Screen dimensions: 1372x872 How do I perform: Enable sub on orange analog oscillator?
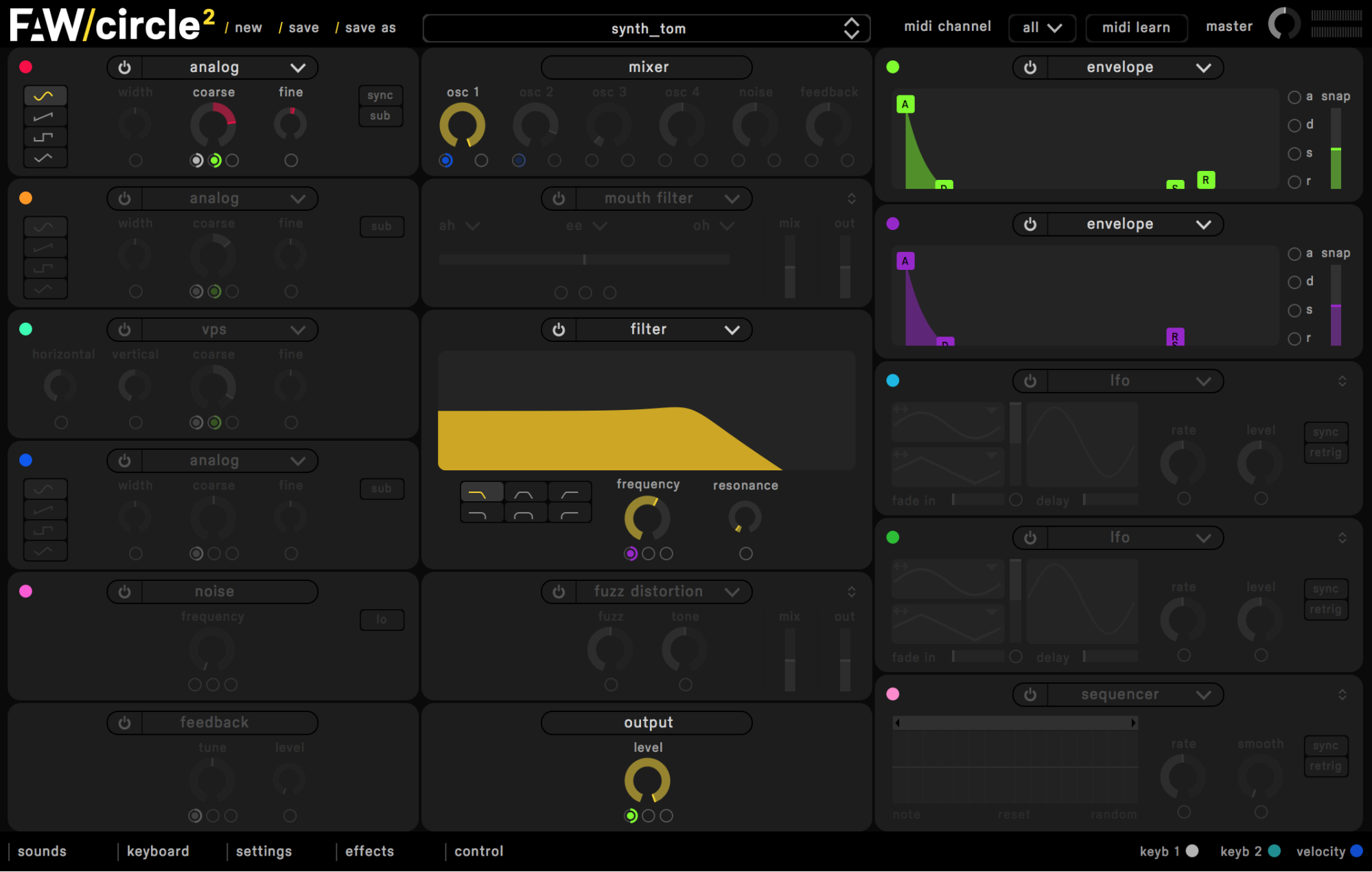click(382, 227)
